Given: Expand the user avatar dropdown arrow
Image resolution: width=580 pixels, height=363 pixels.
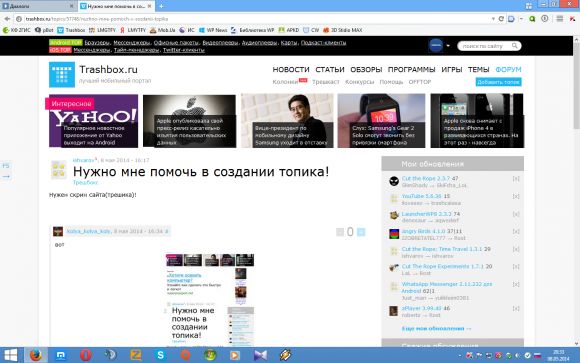Looking at the screenshot, I should click(x=448, y=46).
